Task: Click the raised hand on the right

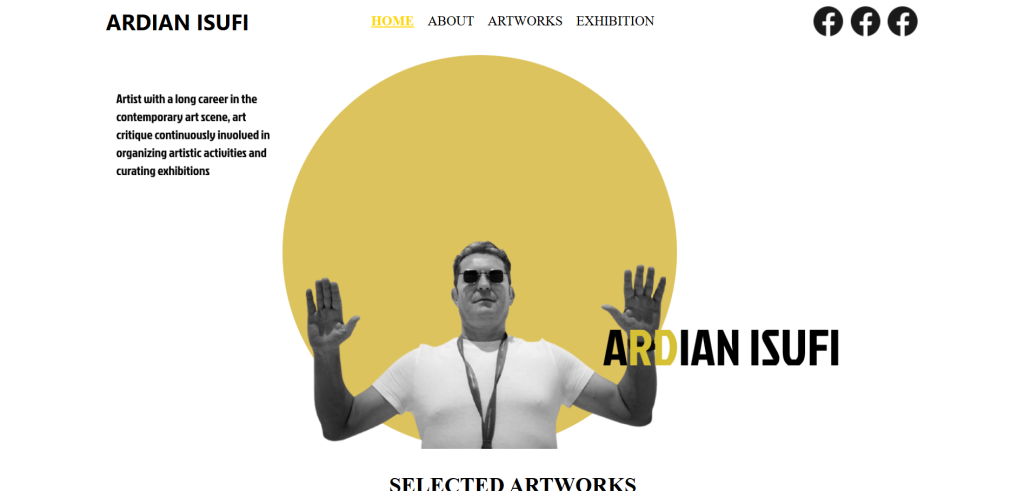Action: (637, 299)
